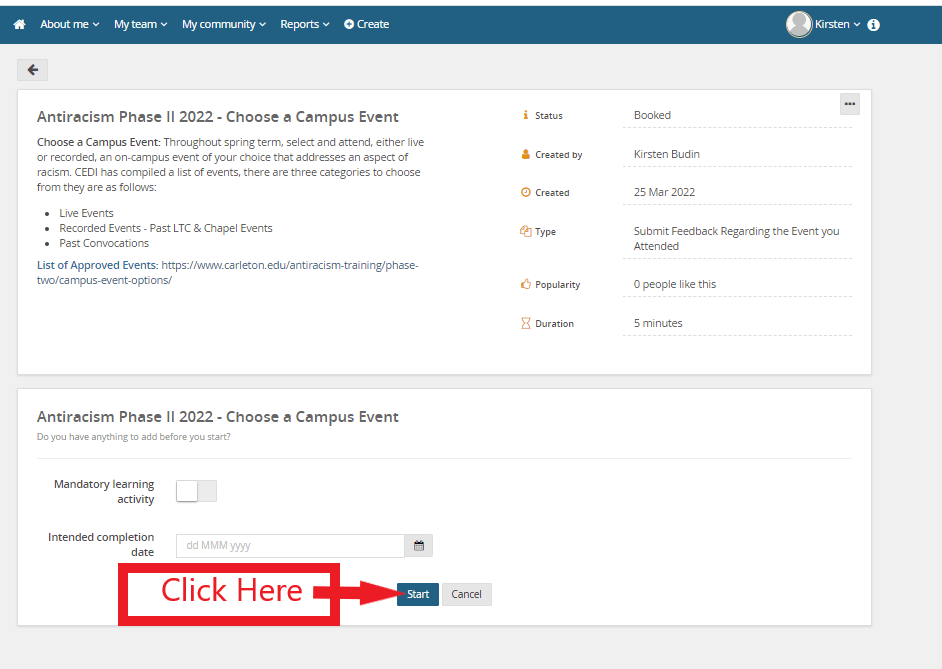Click the Recorded Events bullet item

pyautogui.click(x=166, y=228)
